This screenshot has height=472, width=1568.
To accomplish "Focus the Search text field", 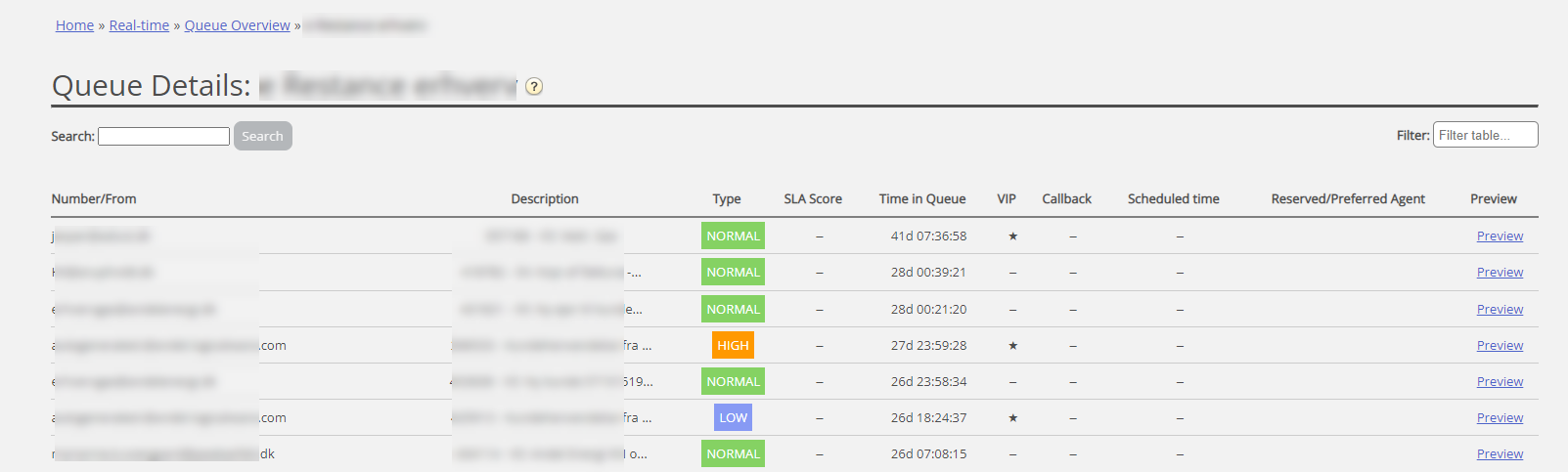I will 163,137.
